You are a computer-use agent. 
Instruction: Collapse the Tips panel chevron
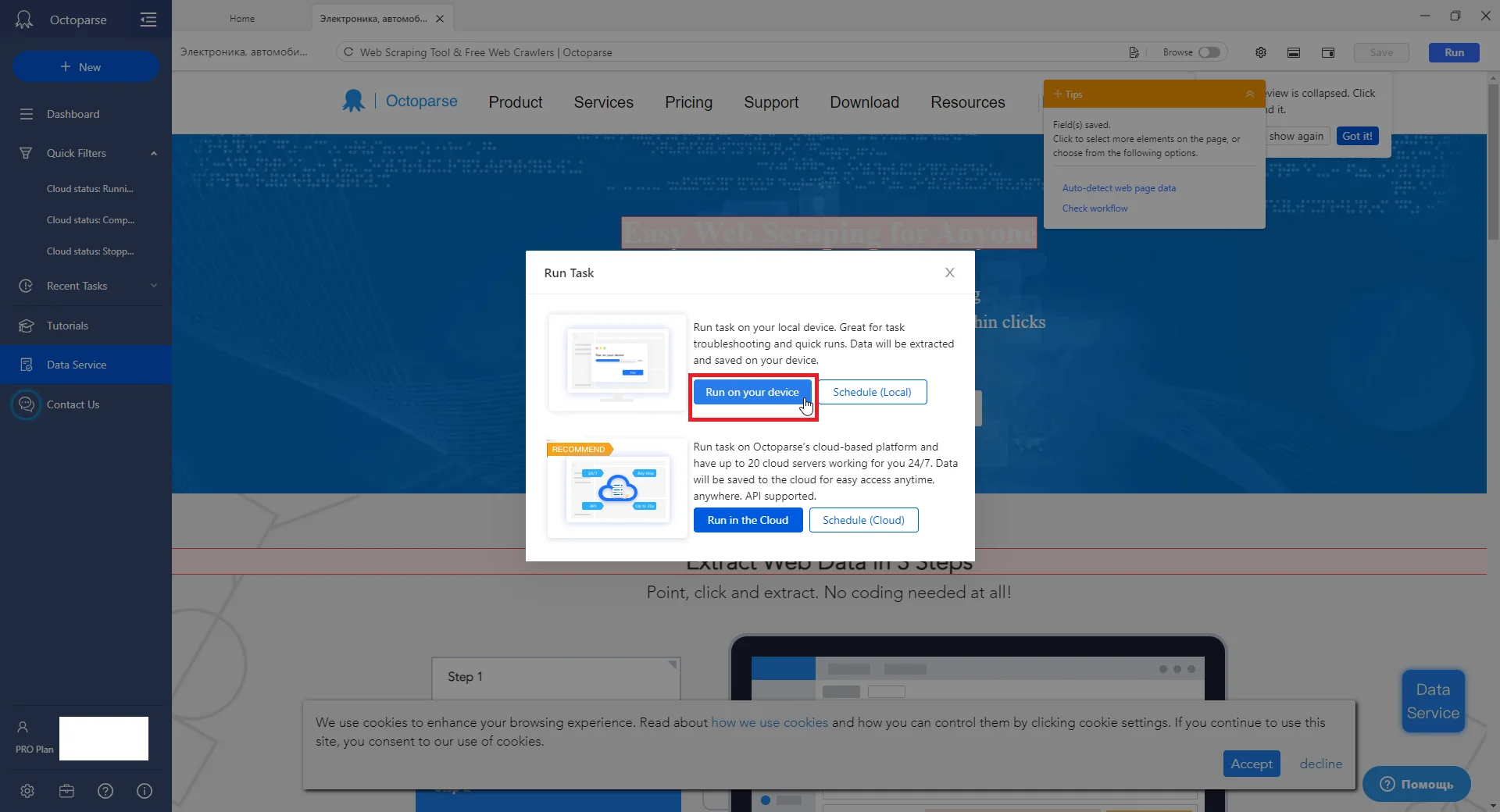[x=1250, y=94]
